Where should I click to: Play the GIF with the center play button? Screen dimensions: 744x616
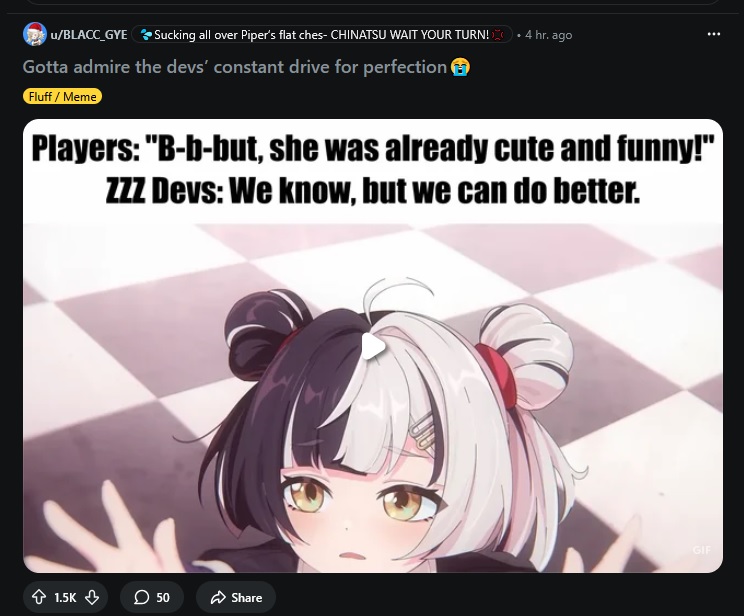click(x=373, y=345)
